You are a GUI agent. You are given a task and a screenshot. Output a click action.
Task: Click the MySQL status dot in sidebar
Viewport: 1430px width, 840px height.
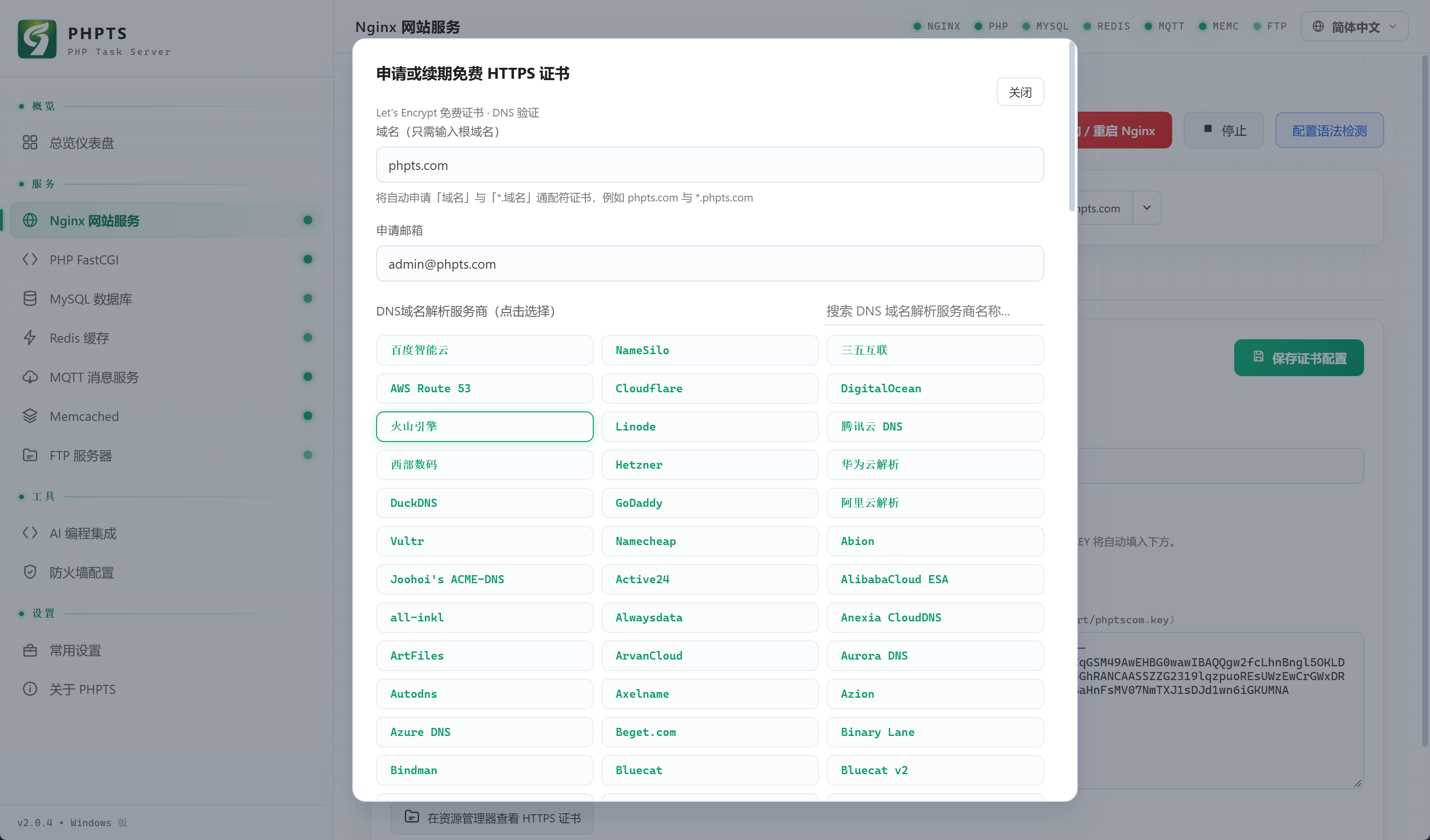pos(307,299)
